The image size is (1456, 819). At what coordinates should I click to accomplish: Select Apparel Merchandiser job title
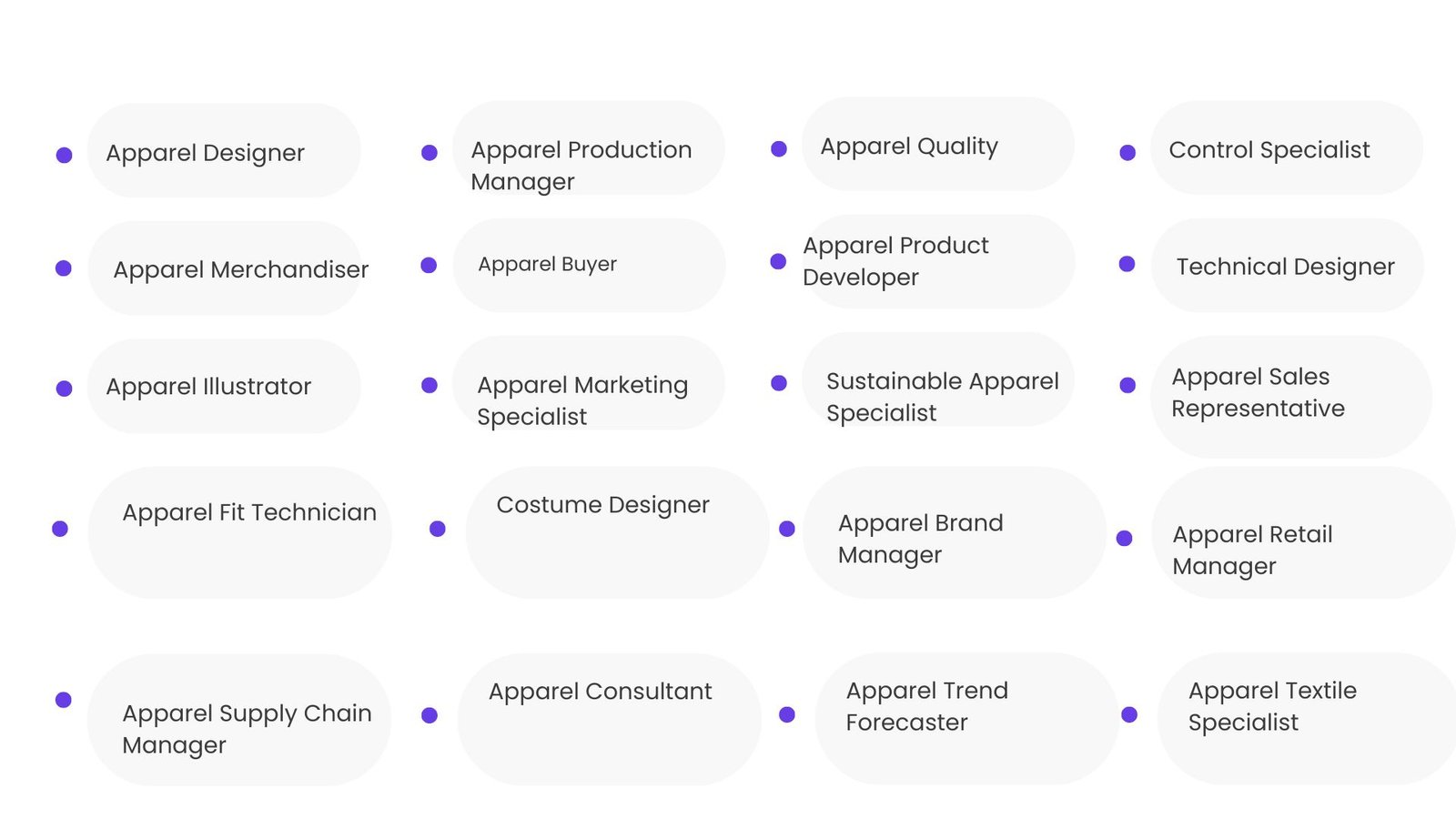224,268
